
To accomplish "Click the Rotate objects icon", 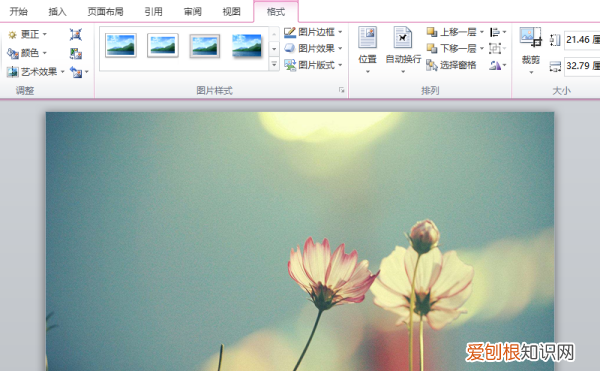I will [498, 65].
